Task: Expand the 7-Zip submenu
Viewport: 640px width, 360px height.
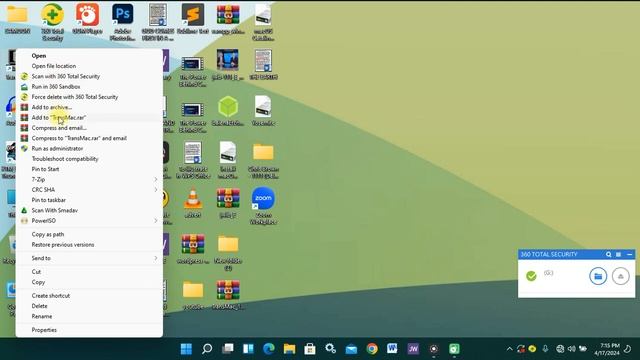Action: 89,180
